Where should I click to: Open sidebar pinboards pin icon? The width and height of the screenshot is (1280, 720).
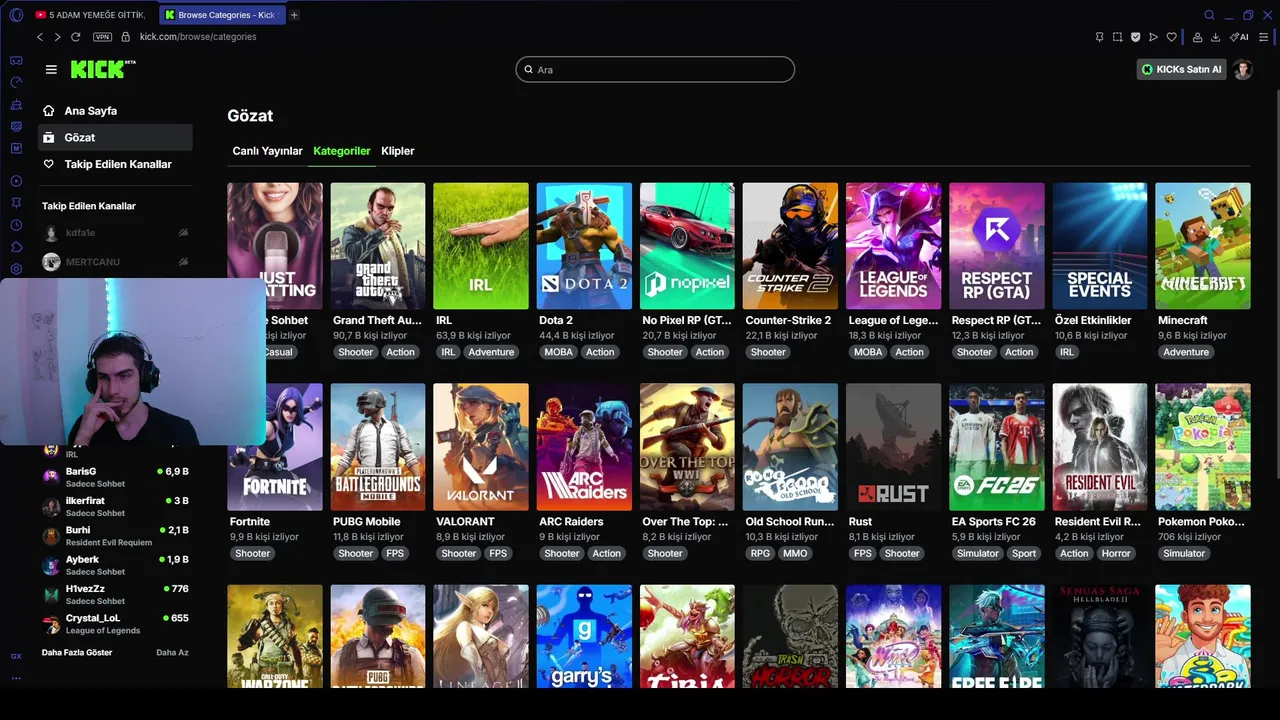click(x=16, y=203)
